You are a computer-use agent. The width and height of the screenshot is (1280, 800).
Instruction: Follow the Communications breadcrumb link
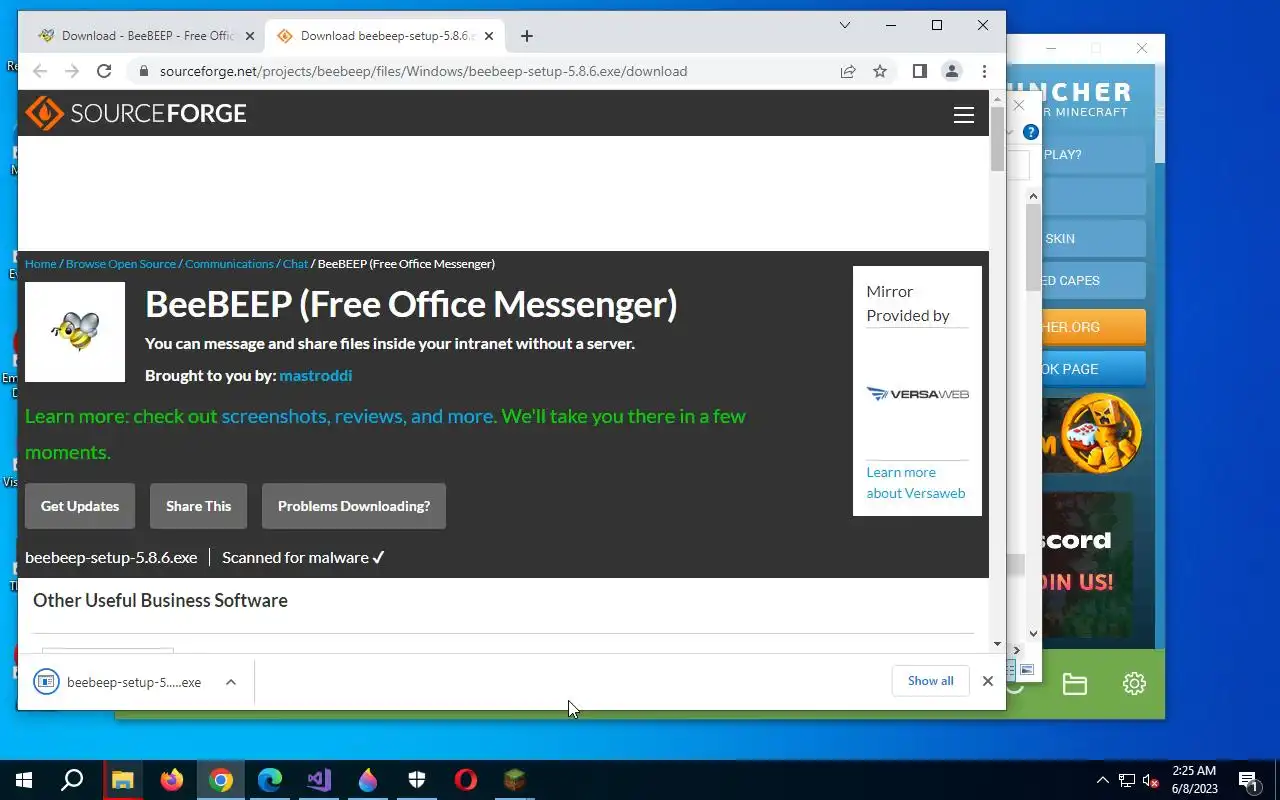pos(229,264)
